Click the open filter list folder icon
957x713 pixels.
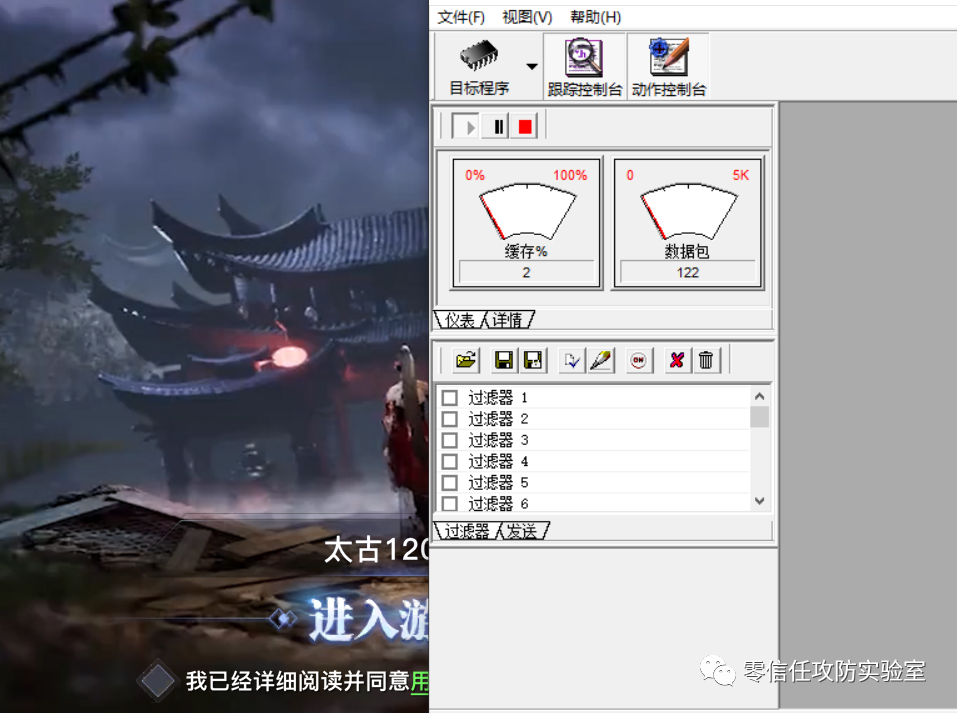[466, 360]
